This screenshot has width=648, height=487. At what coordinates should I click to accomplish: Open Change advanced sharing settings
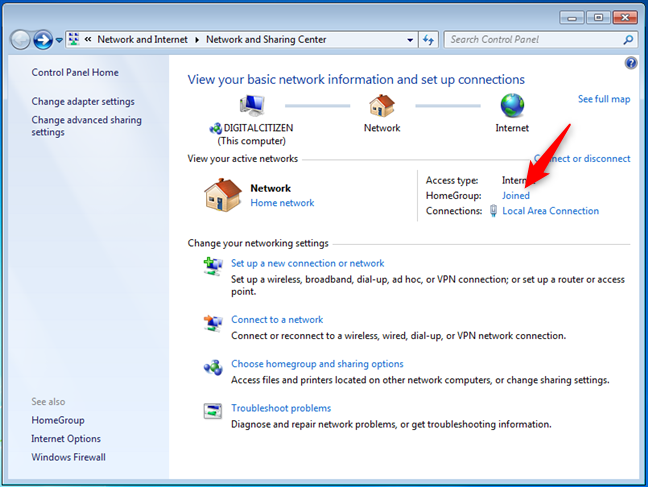tap(86, 126)
